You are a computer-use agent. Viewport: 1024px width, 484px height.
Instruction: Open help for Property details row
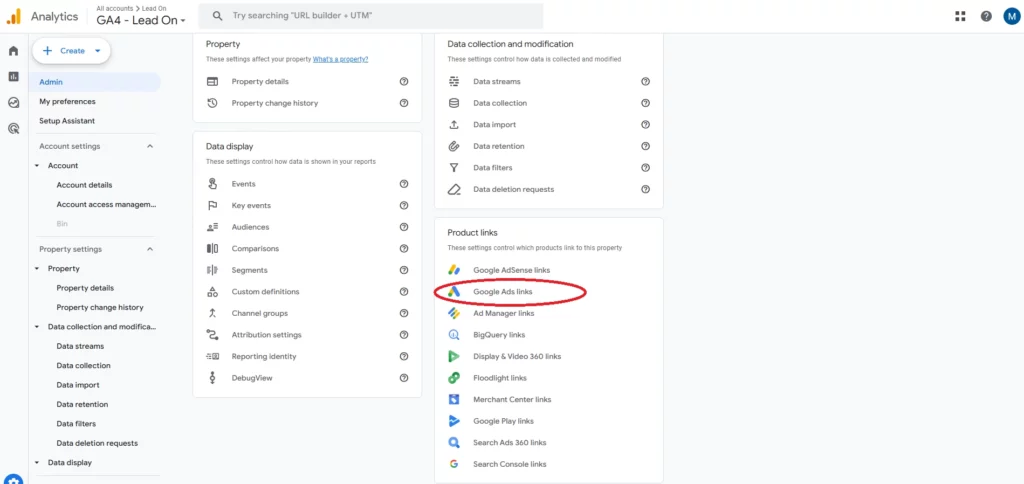(404, 82)
